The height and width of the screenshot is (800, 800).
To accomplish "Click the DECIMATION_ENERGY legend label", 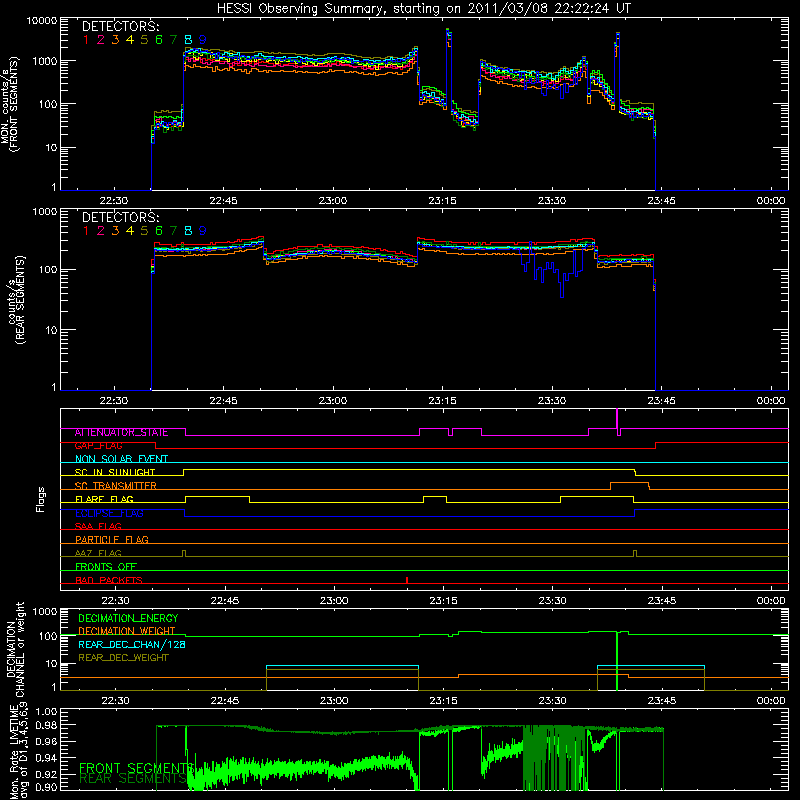I will click(128, 618).
